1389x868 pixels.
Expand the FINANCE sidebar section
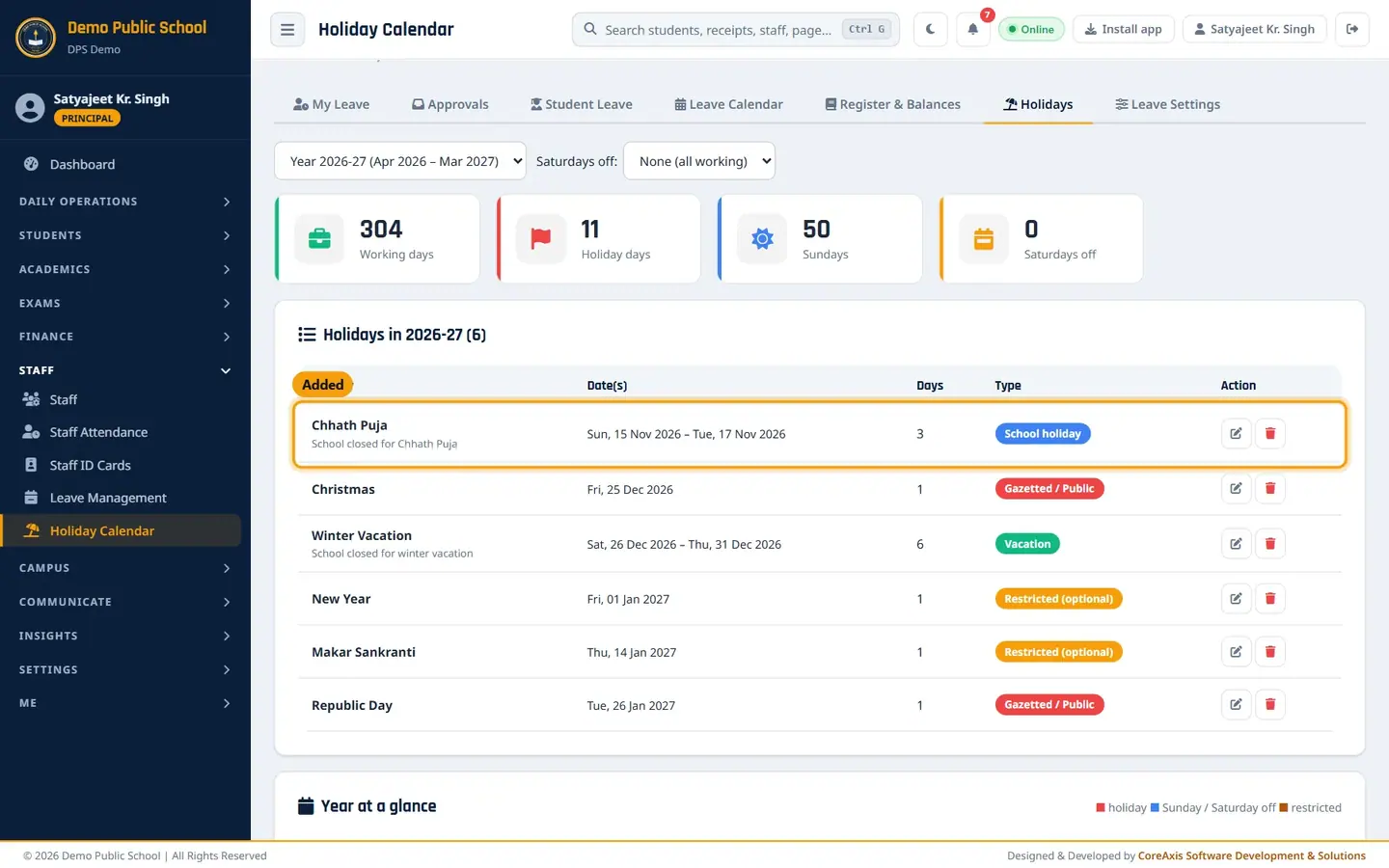125,337
